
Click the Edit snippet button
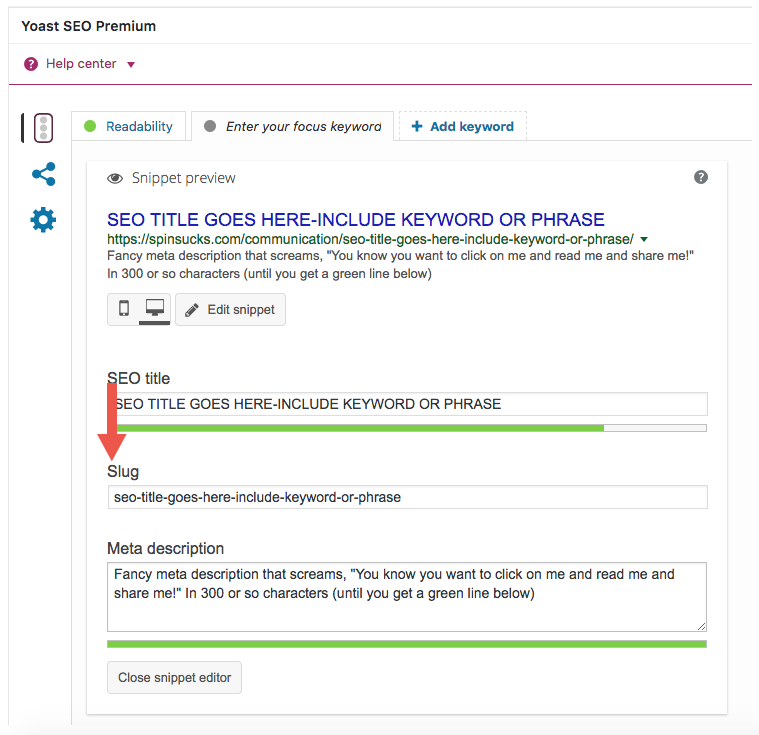[230, 310]
